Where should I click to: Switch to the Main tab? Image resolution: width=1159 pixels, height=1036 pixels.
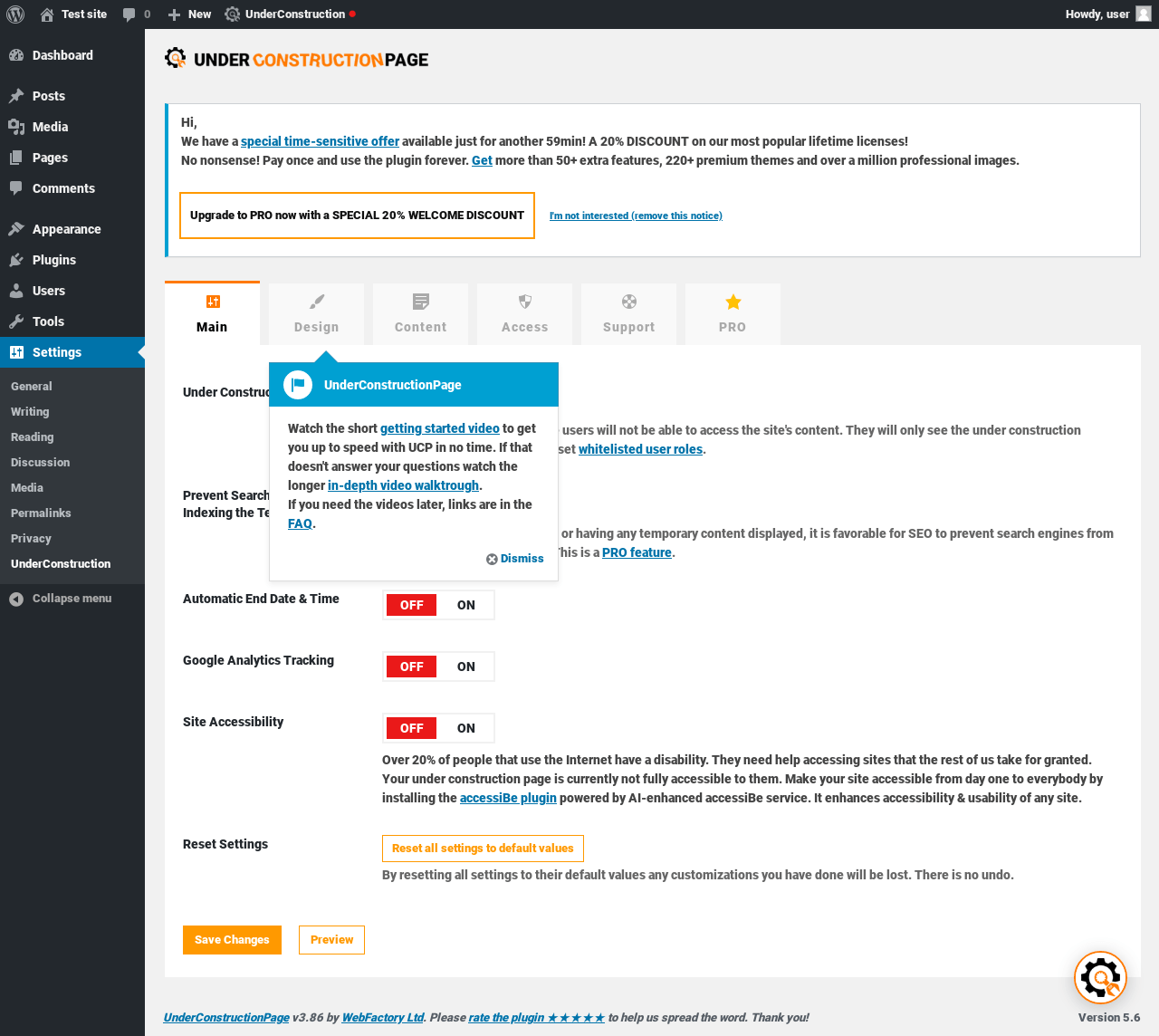click(212, 313)
